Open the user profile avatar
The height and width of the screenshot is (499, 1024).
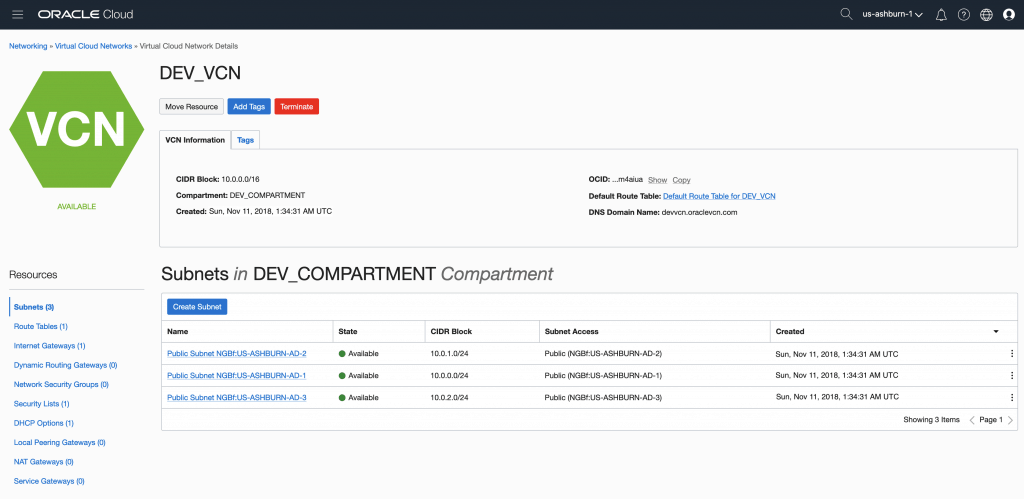click(1008, 15)
